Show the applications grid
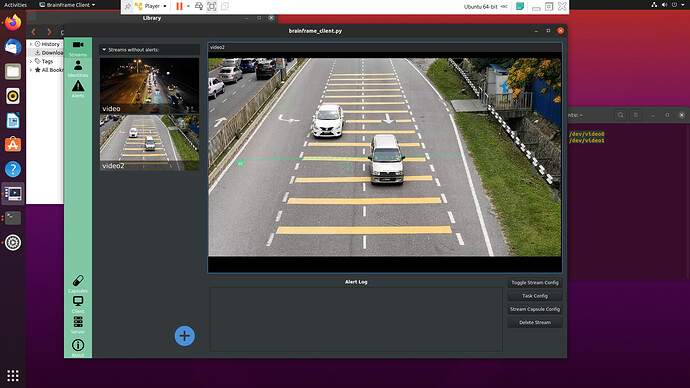 pos(13,375)
